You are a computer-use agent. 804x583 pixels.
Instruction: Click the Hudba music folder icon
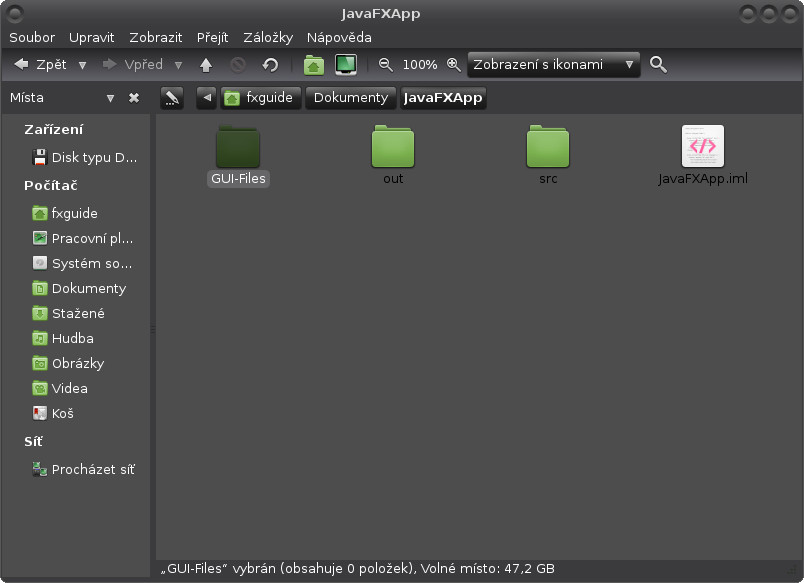coord(39,338)
